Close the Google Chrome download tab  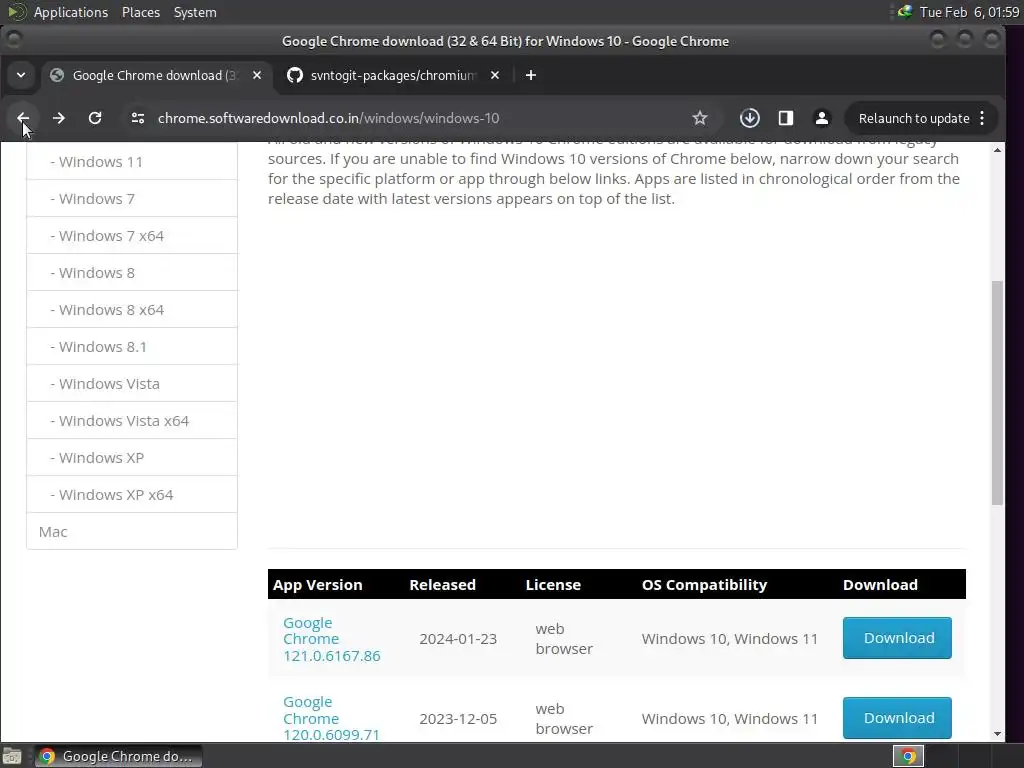click(x=257, y=75)
